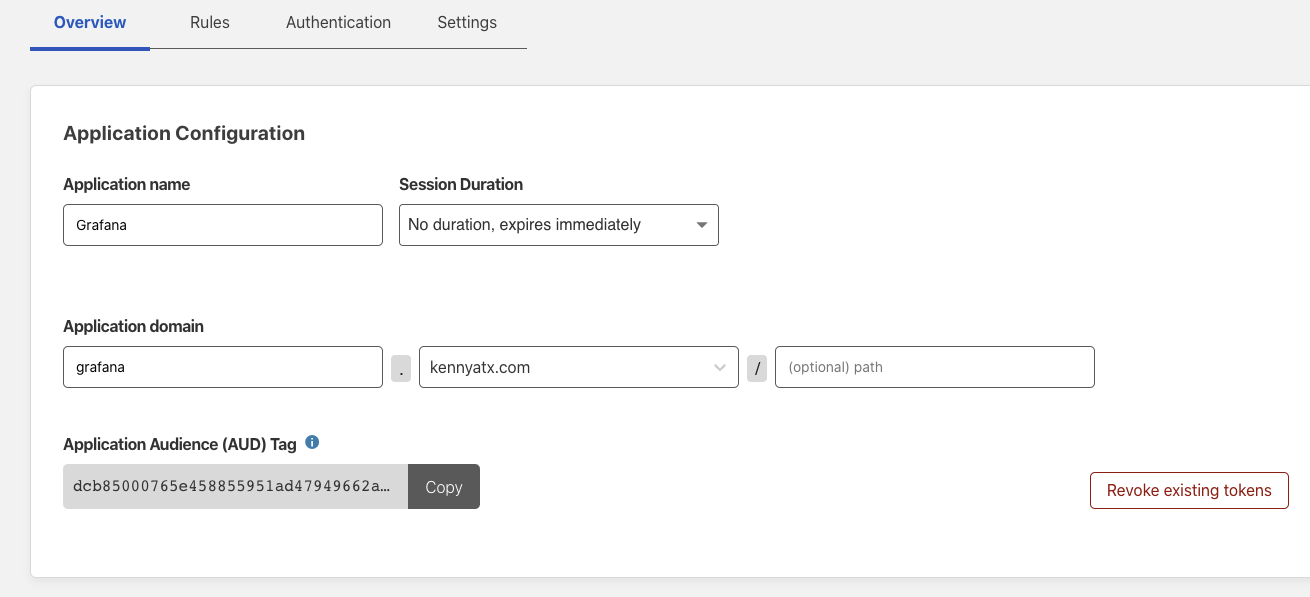Screen dimensions: 1310x597
Task: Click the slash separator before the path
Action: (757, 368)
